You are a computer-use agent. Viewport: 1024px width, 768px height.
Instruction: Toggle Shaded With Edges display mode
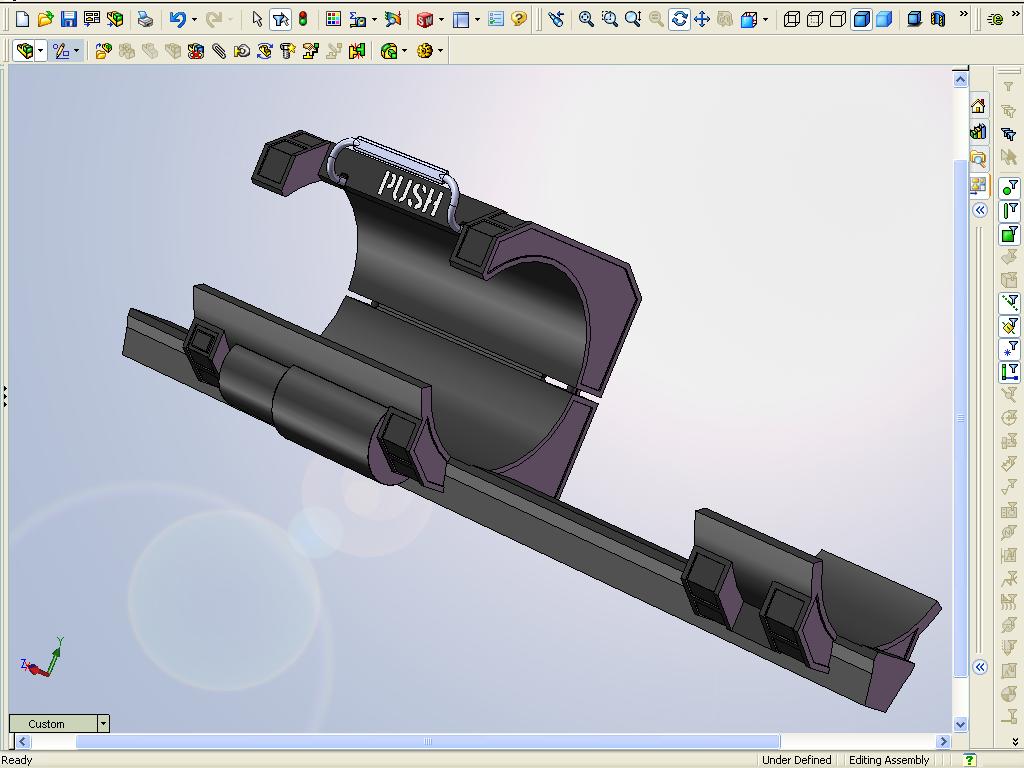861,19
